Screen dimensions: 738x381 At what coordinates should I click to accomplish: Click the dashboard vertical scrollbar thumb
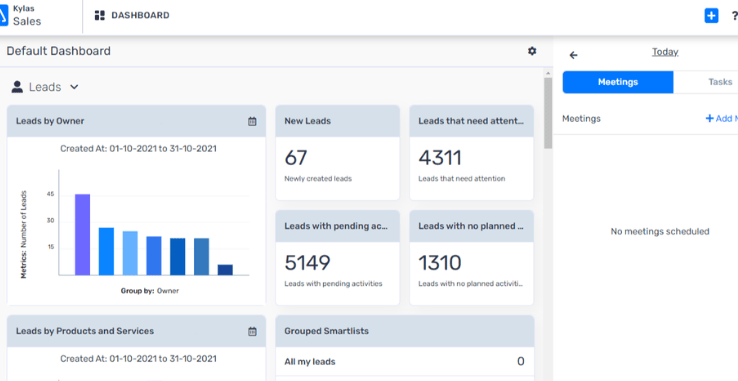click(x=548, y=113)
